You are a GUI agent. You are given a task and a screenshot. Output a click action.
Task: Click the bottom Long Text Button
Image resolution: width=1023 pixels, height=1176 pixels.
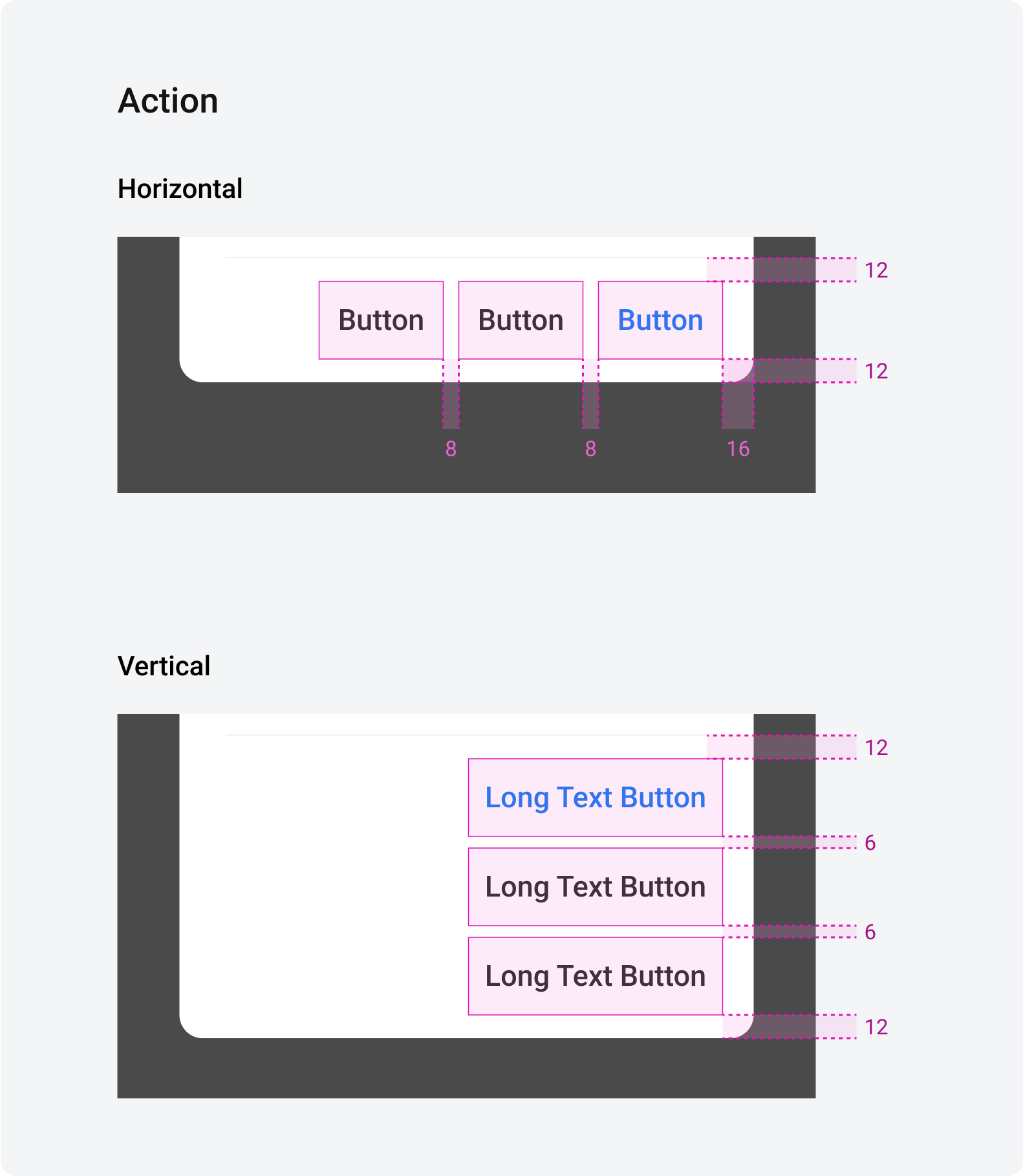595,976
